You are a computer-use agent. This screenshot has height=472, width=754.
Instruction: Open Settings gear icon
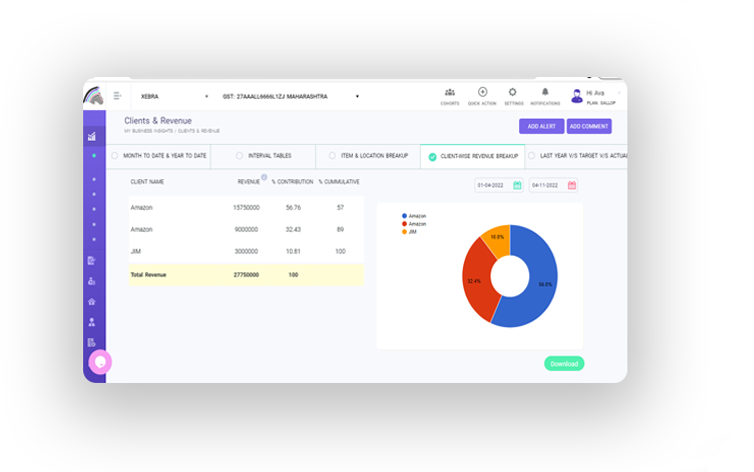tap(513, 93)
